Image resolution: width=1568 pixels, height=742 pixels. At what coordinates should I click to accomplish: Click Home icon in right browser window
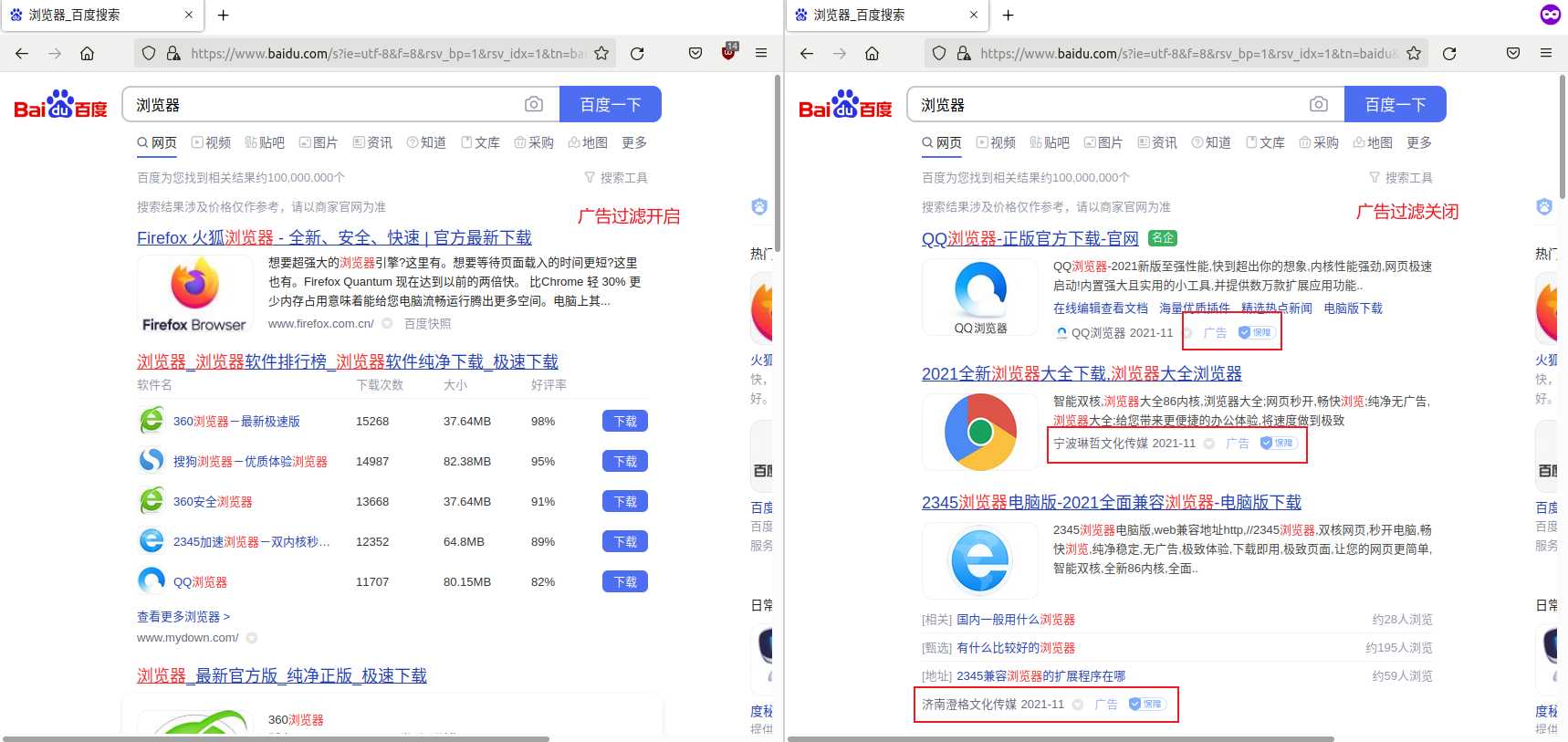click(x=873, y=54)
